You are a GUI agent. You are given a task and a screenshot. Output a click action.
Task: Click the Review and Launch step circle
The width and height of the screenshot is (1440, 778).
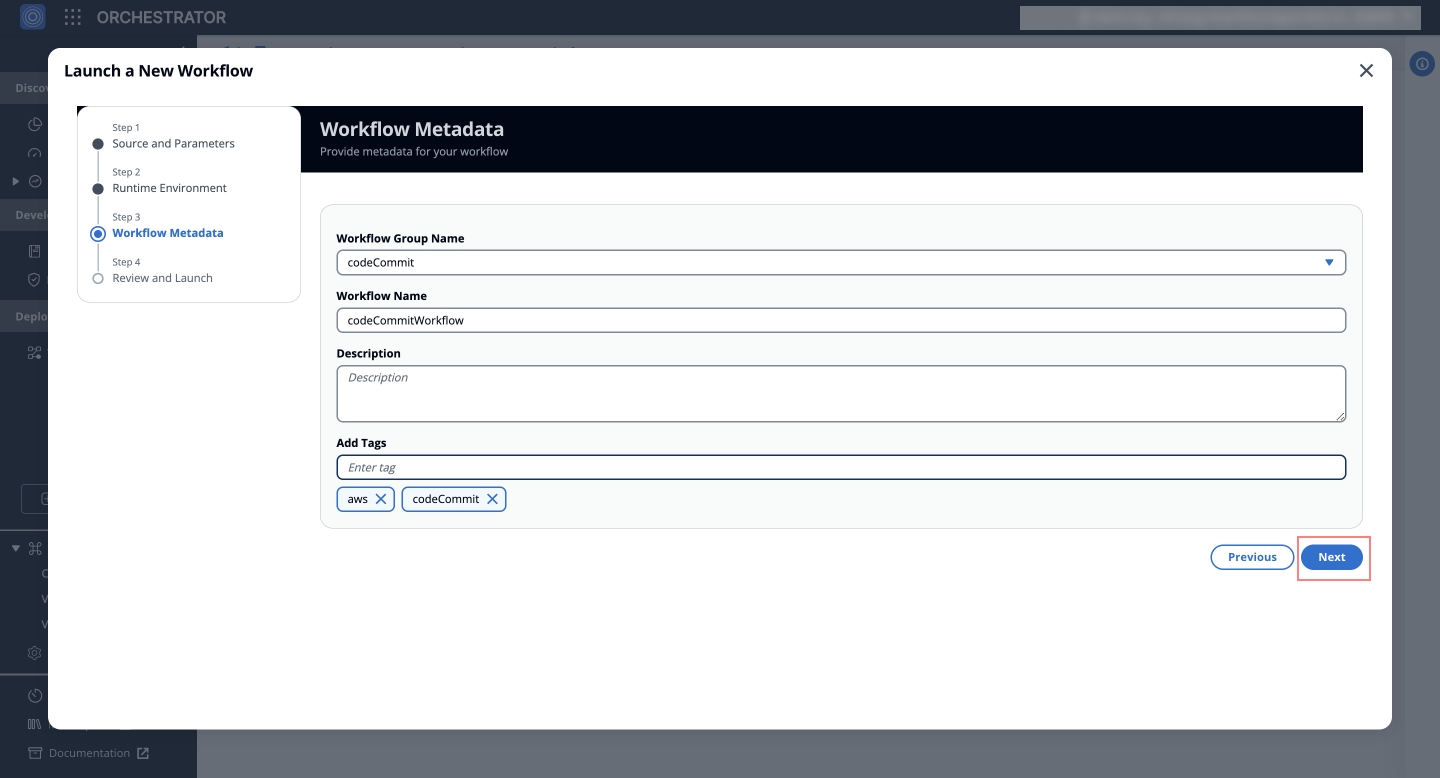tap(97, 278)
